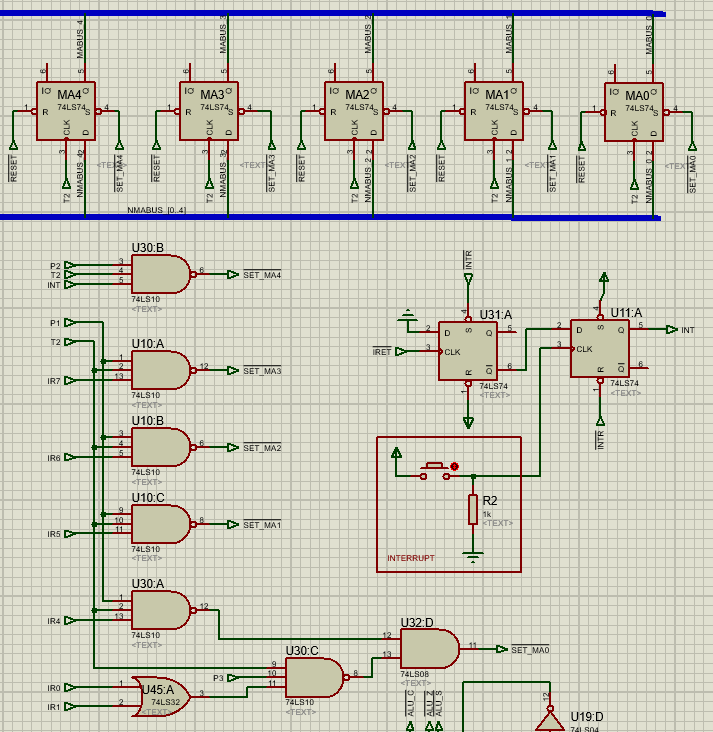Click the IR5 input terminal
The image size is (713, 732).
click(70, 534)
